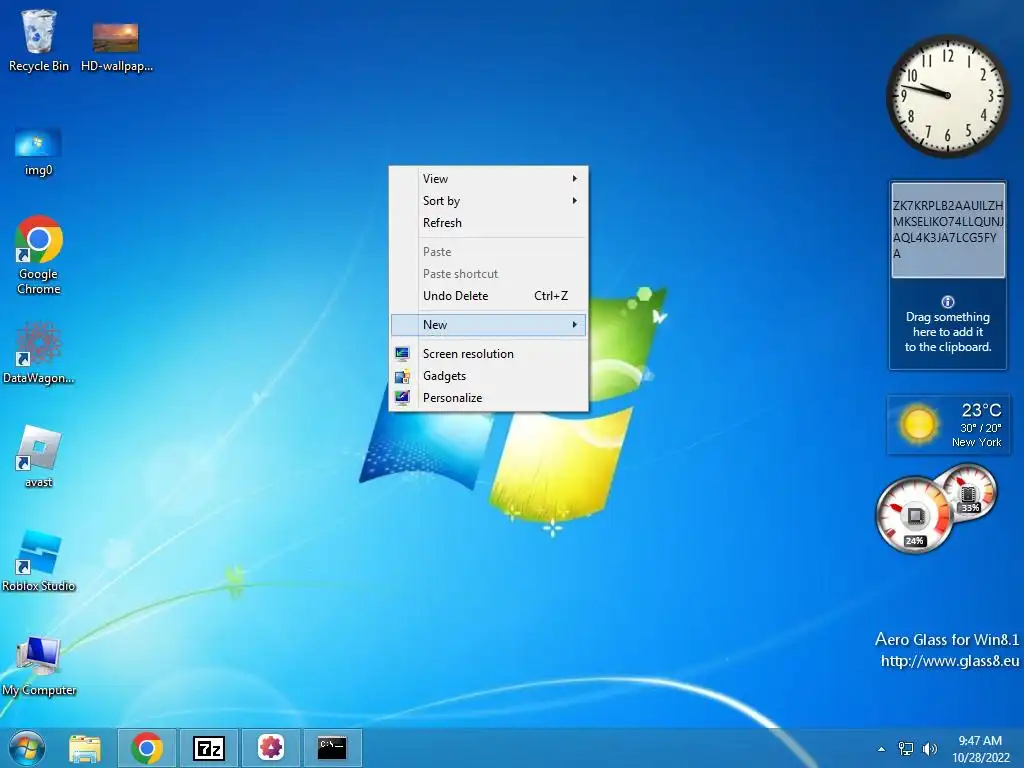Image resolution: width=1024 pixels, height=768 pixels.
Task: Click the sun icon in weather gadget
Action: (x=918, y=423)
